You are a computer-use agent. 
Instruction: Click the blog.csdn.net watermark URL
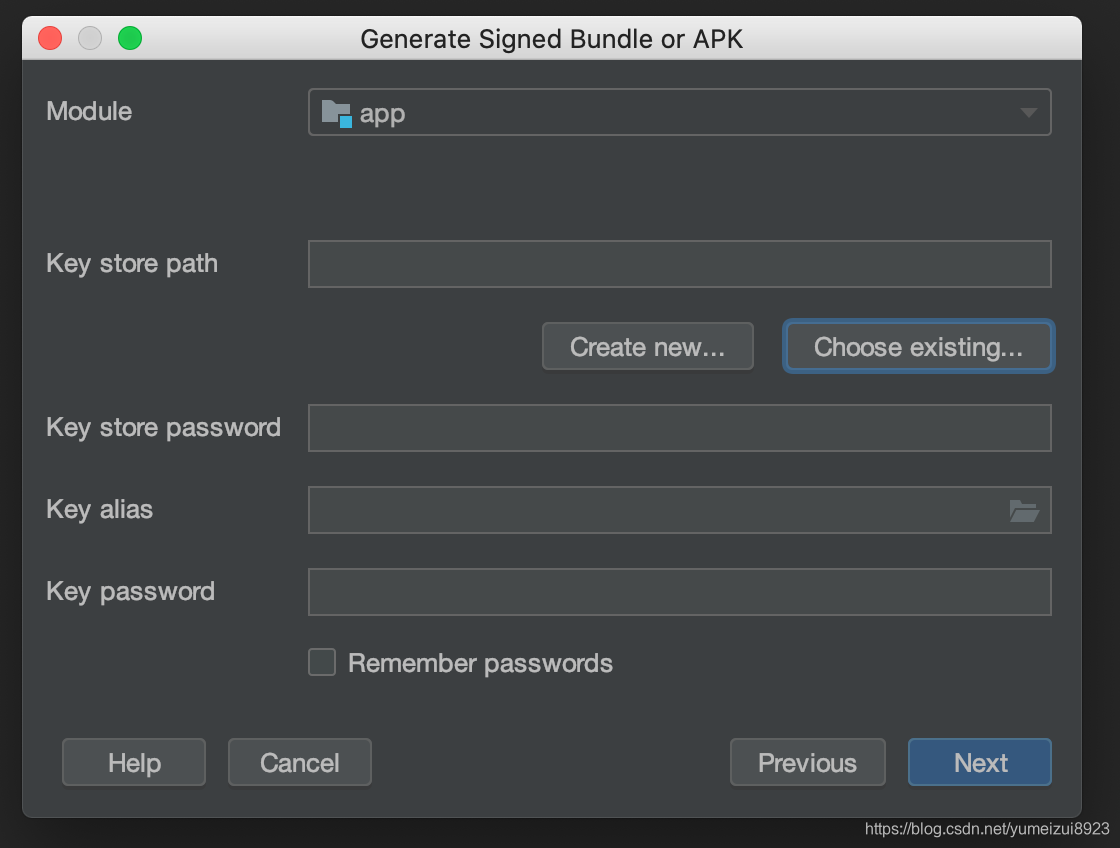click(987, 829)
